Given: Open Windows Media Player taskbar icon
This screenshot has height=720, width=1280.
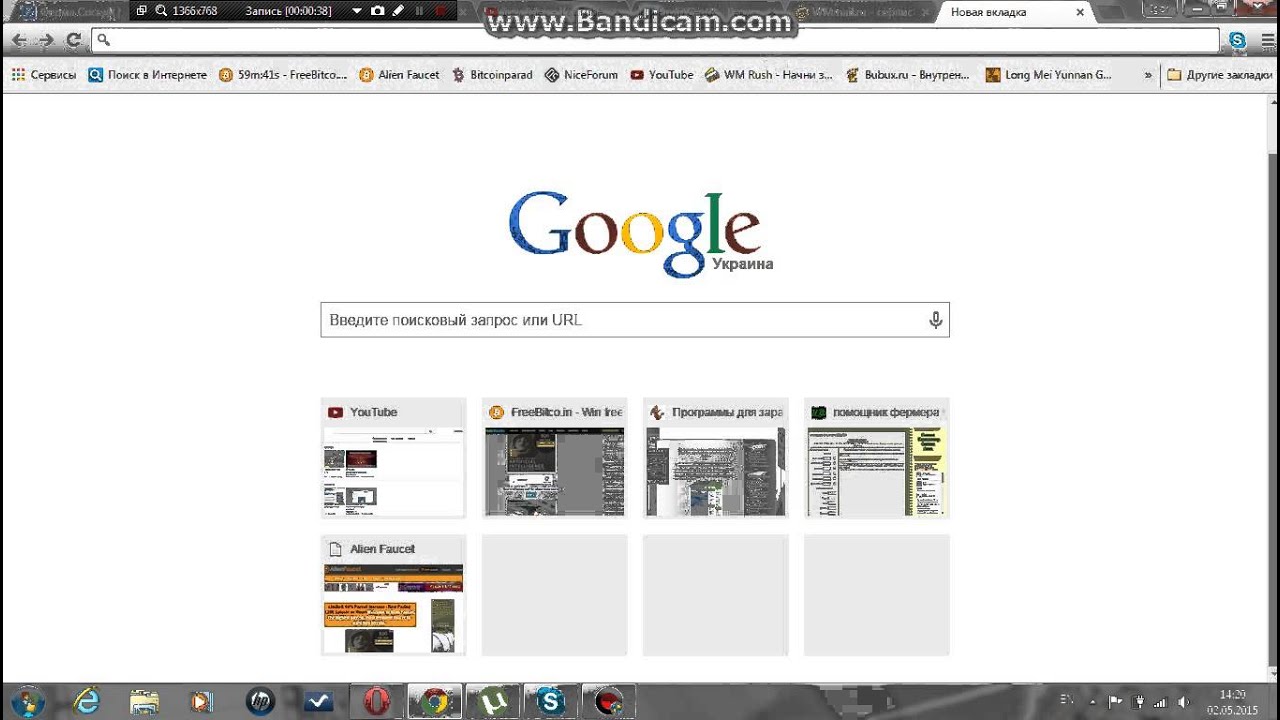Looking at the screenshot, I should 202,702.
